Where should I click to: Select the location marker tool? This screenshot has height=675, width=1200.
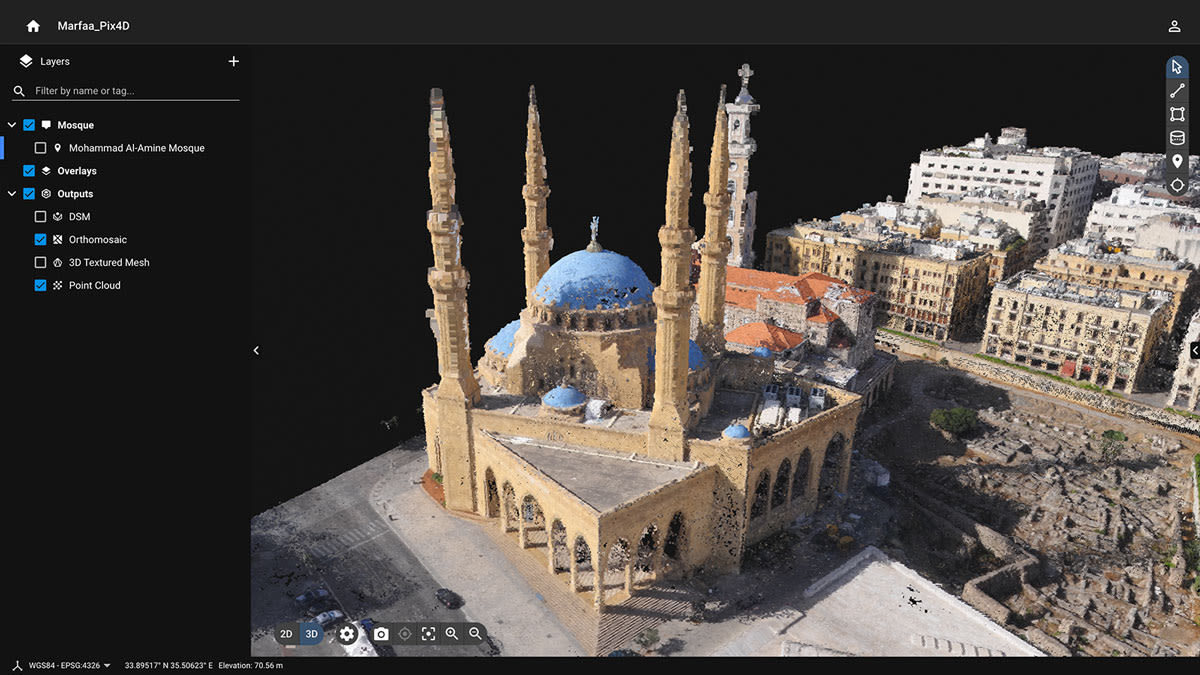coord(1177,161)
